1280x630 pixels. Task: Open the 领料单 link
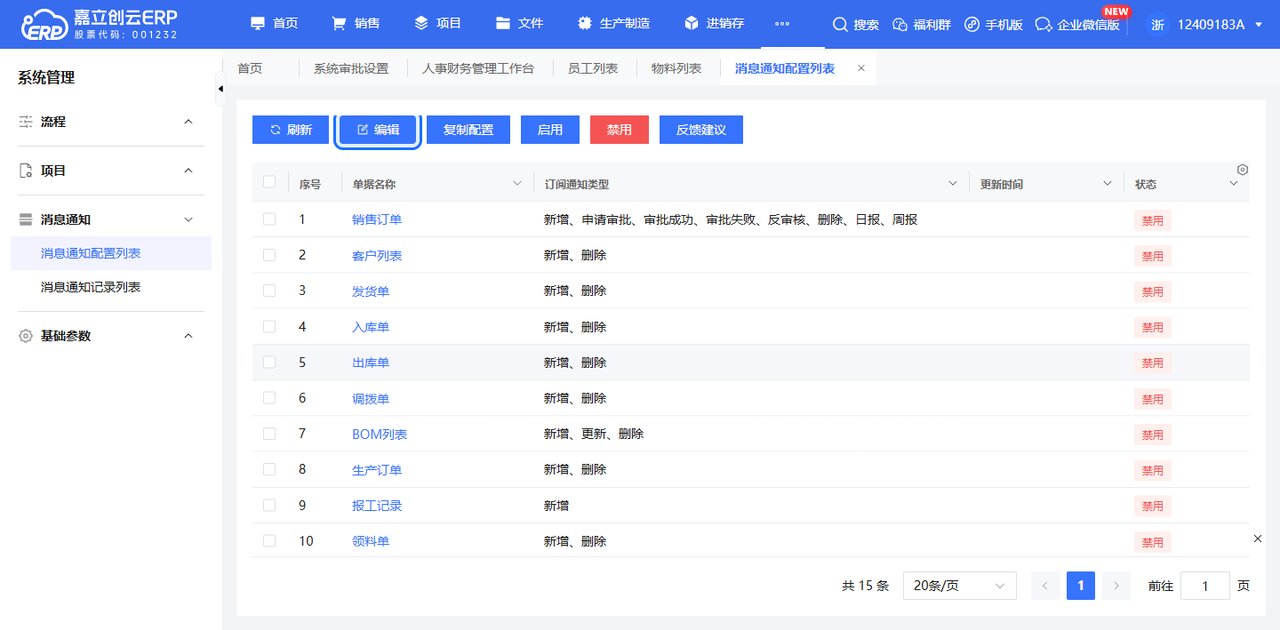pyautogui.click(x=371, y=541)
